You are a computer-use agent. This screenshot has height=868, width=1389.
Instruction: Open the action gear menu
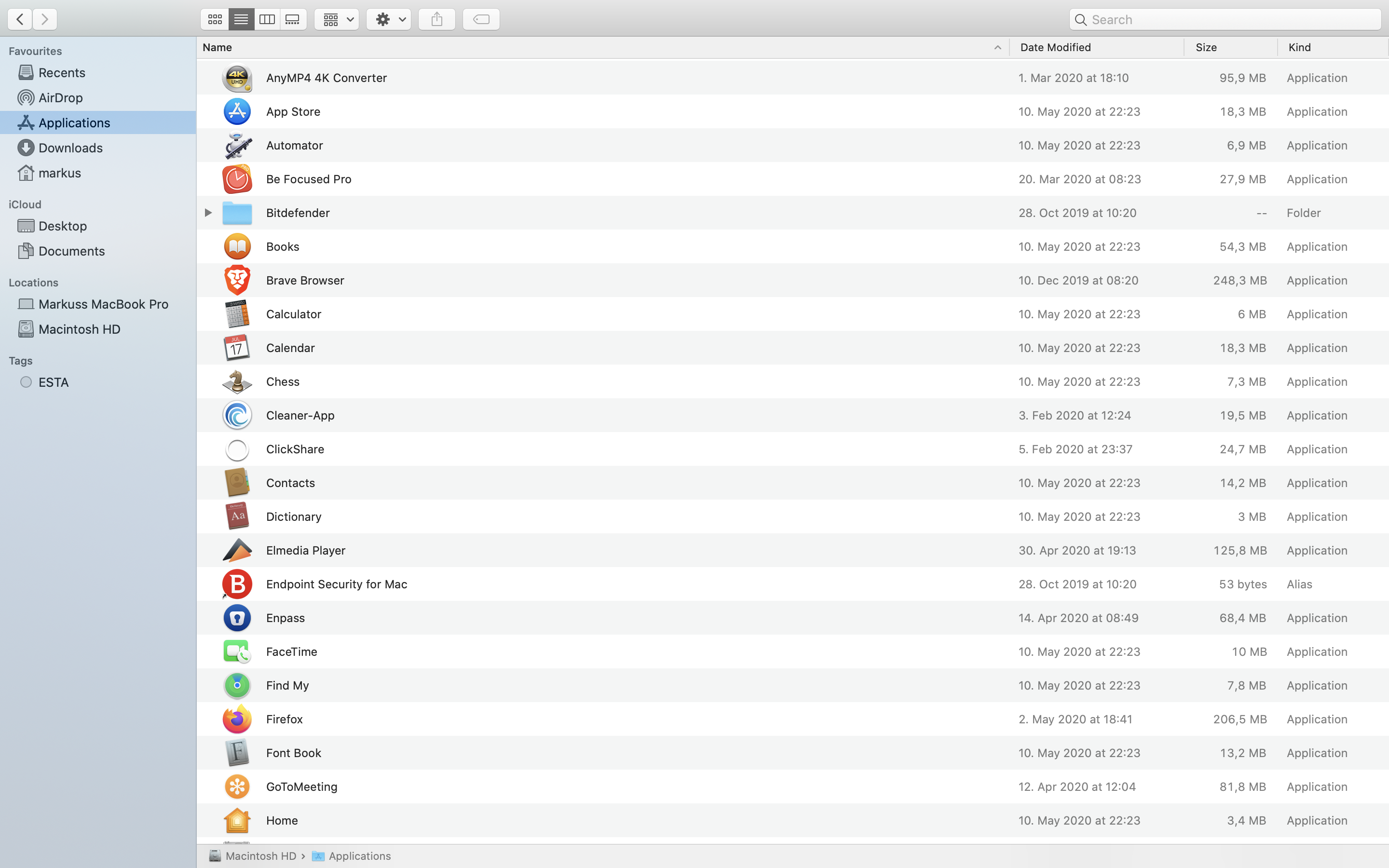pyautogui.click(x=389, y=19)
